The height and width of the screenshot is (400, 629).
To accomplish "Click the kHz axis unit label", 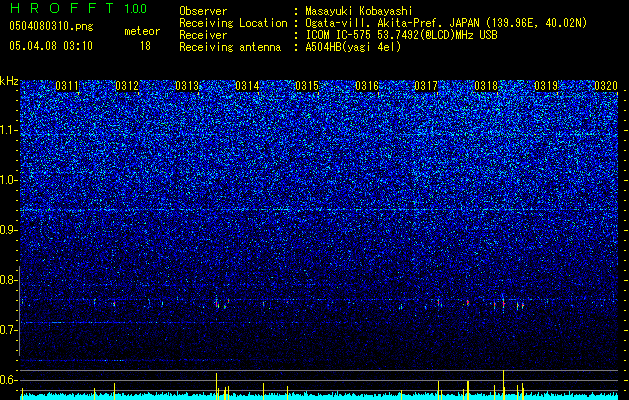I will pos(9,81).
